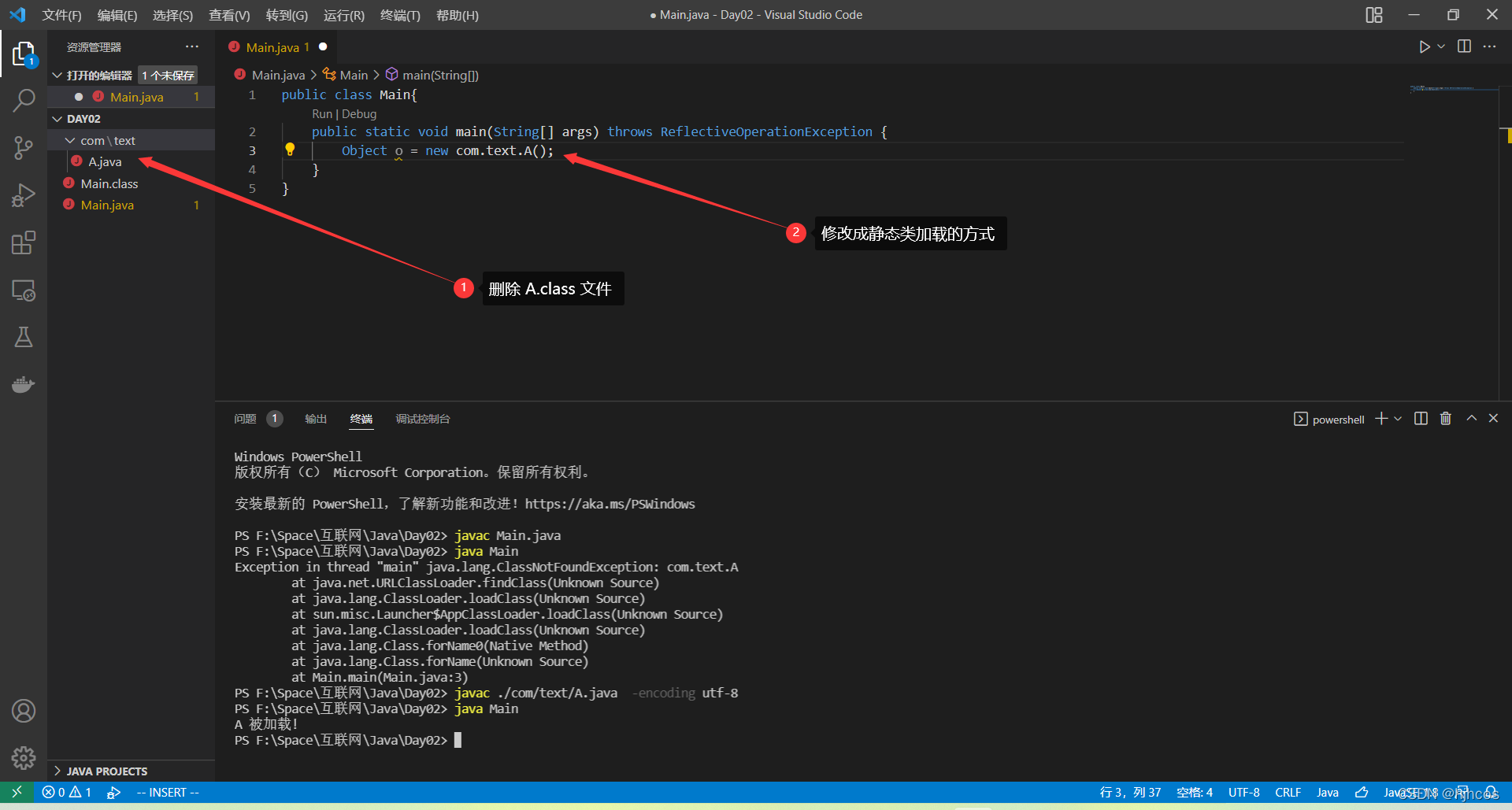The height and width of the screenshot is (810, 1512).
Task: Open the editor More Actions ellipsis
Action: pos(1489,46)
